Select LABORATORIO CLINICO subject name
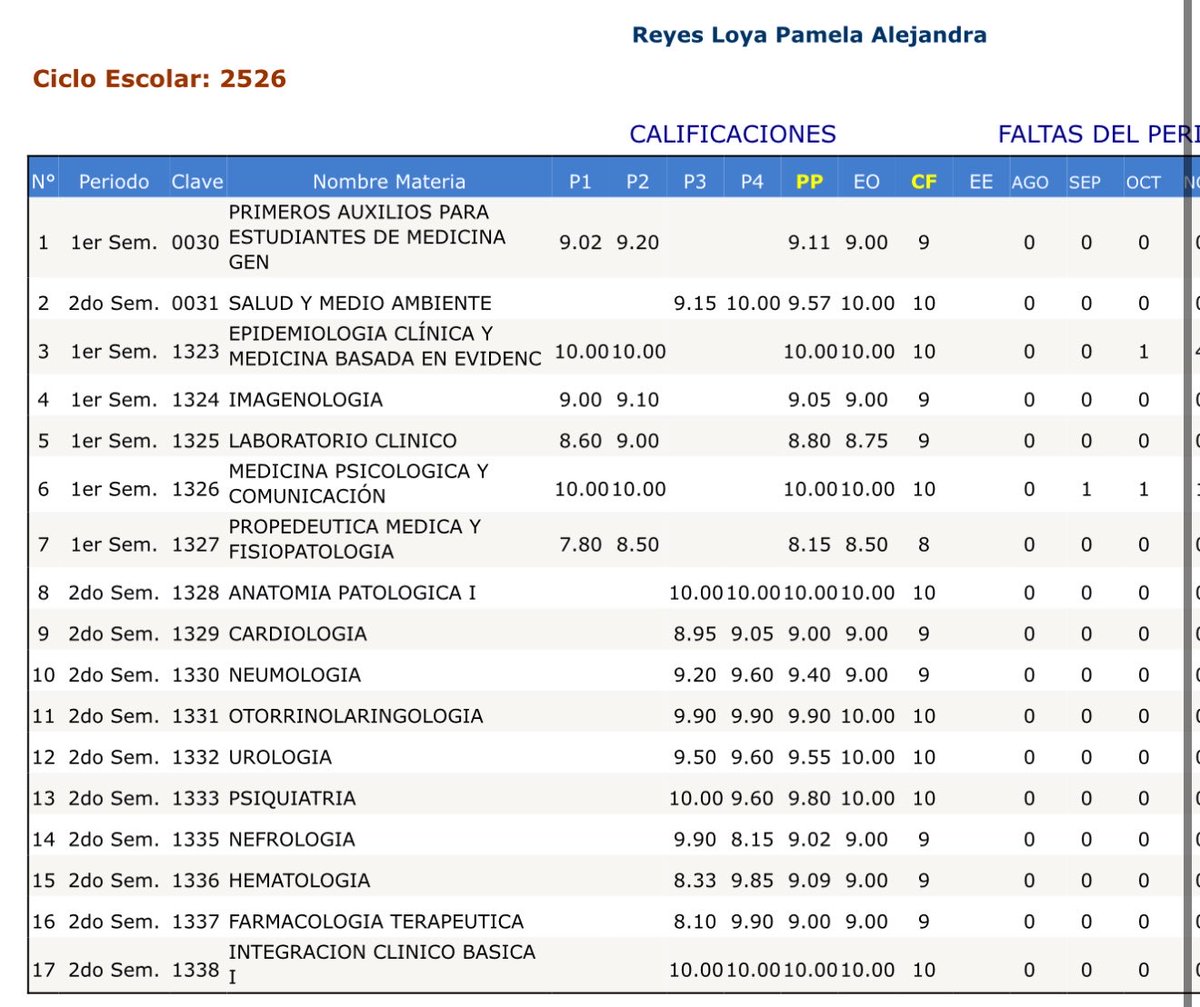Image resolution: width=1200 pixels, height=1007 pixels. 343,441
